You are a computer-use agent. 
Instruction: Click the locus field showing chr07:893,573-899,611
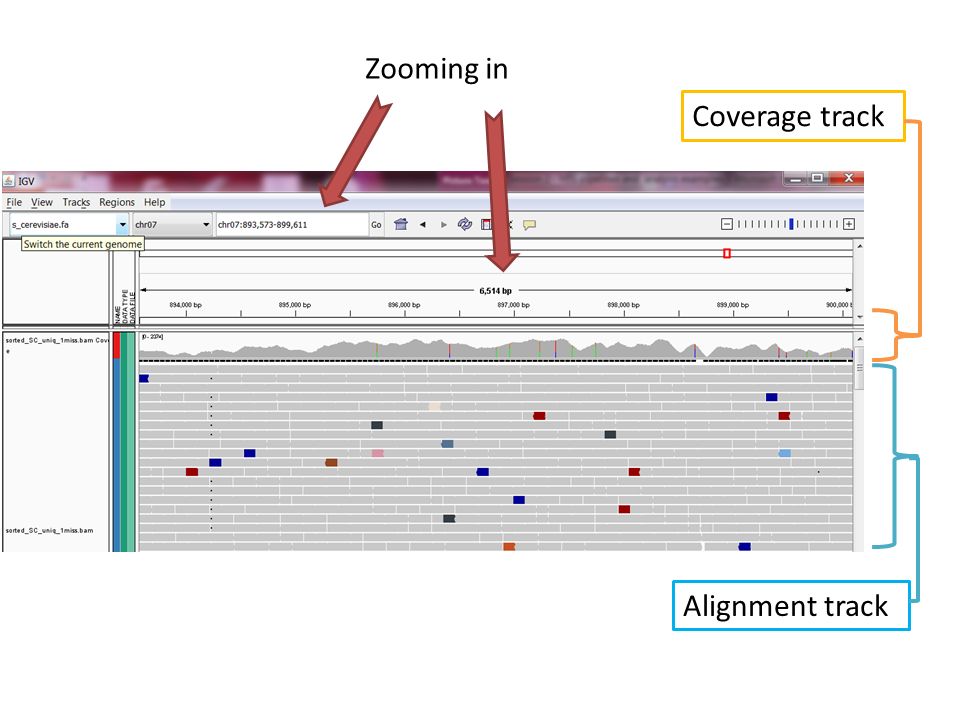291,225
